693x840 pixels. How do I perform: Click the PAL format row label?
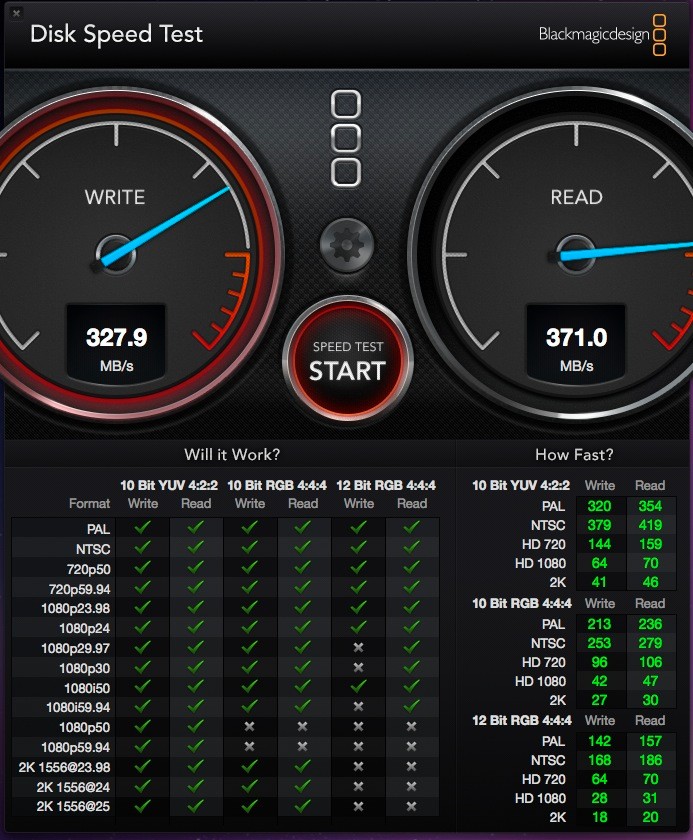[x=98, y=529]
